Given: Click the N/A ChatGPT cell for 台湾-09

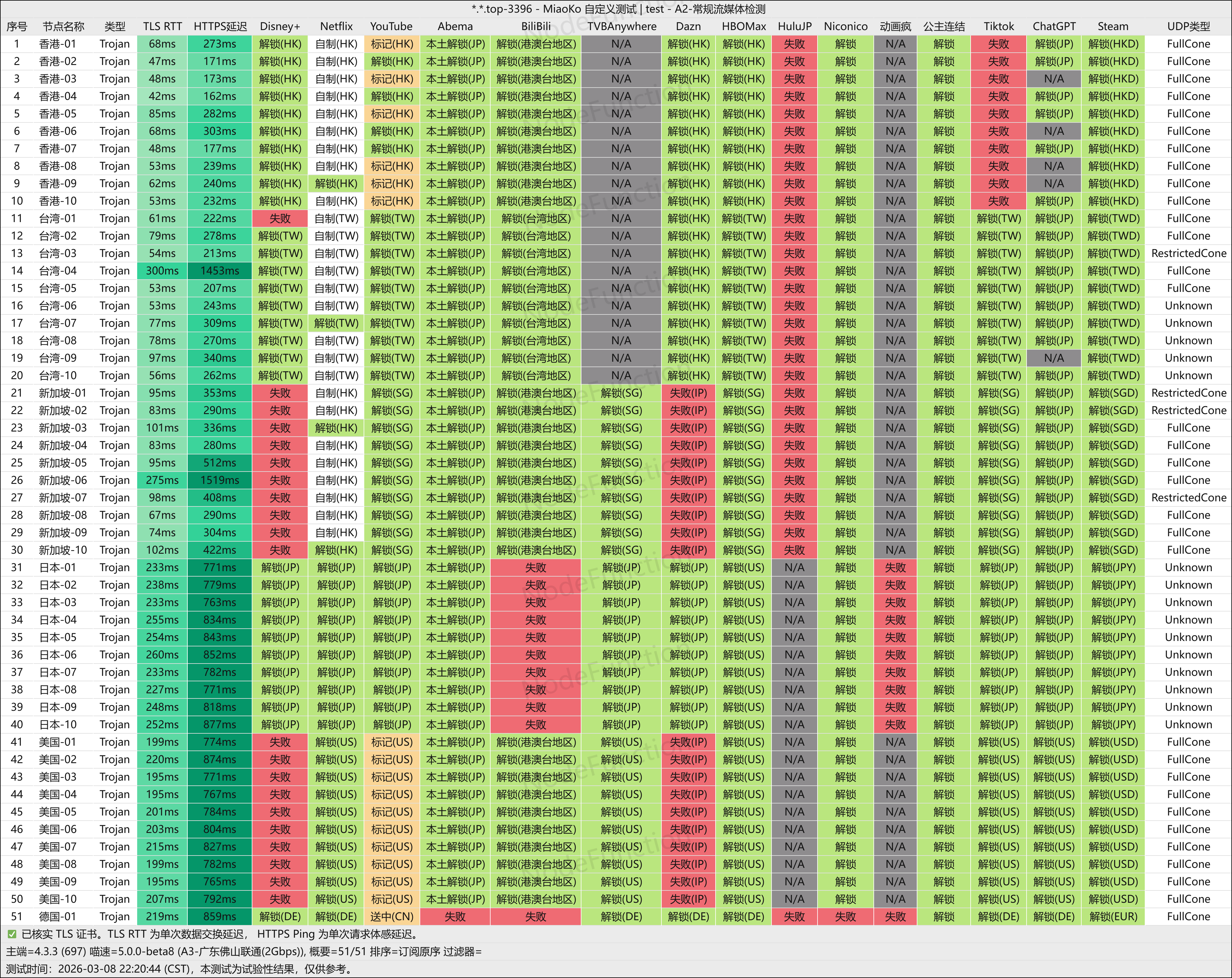Looking at the screenshot, I should click(1054, 358).
